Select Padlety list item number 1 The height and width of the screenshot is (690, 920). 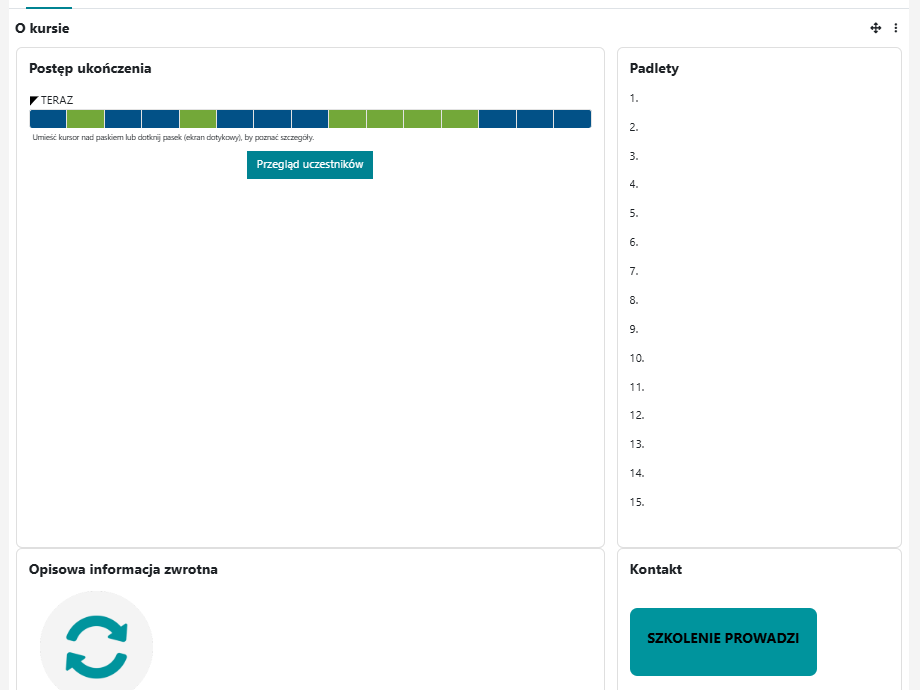[634, 98]
